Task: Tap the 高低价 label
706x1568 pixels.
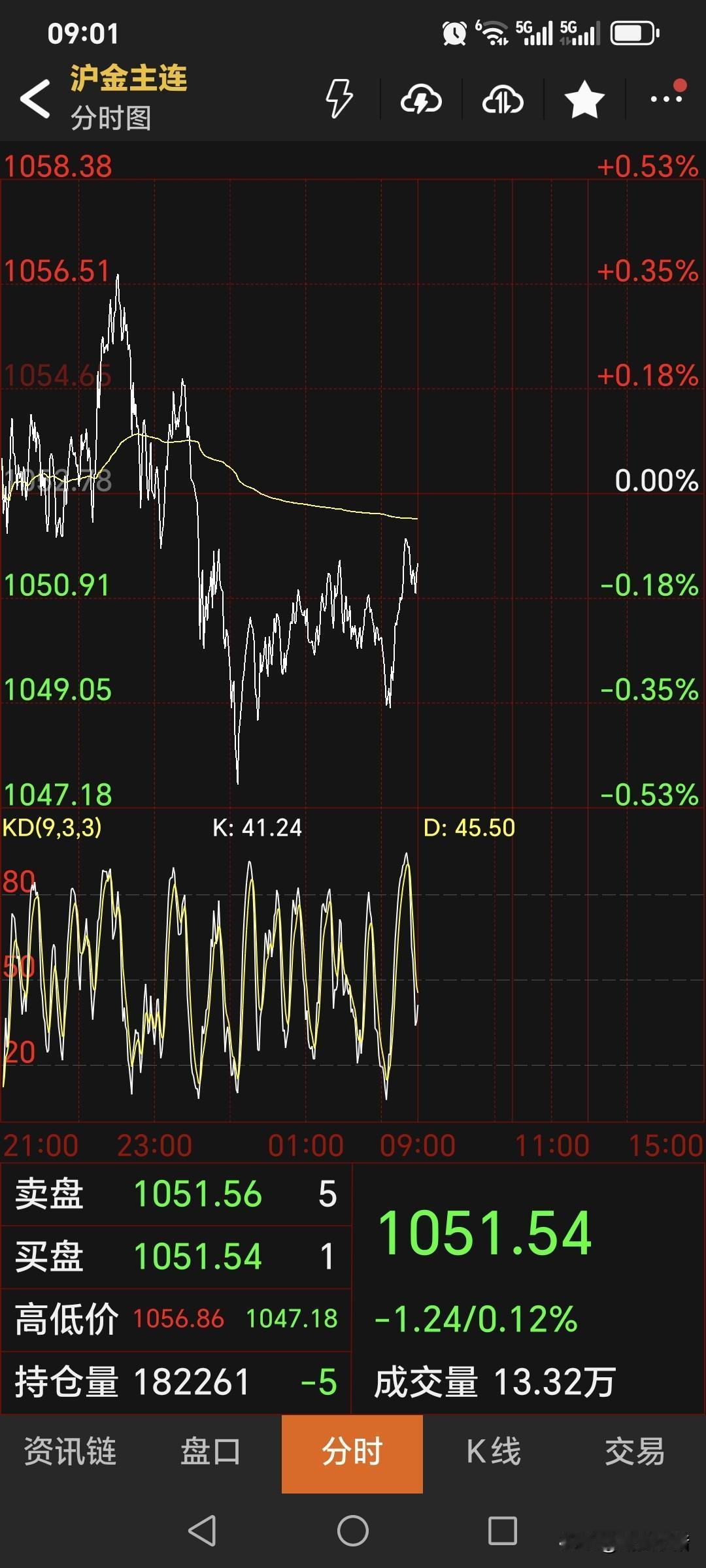Action: pyautogui.click(x=67, y=1318)
